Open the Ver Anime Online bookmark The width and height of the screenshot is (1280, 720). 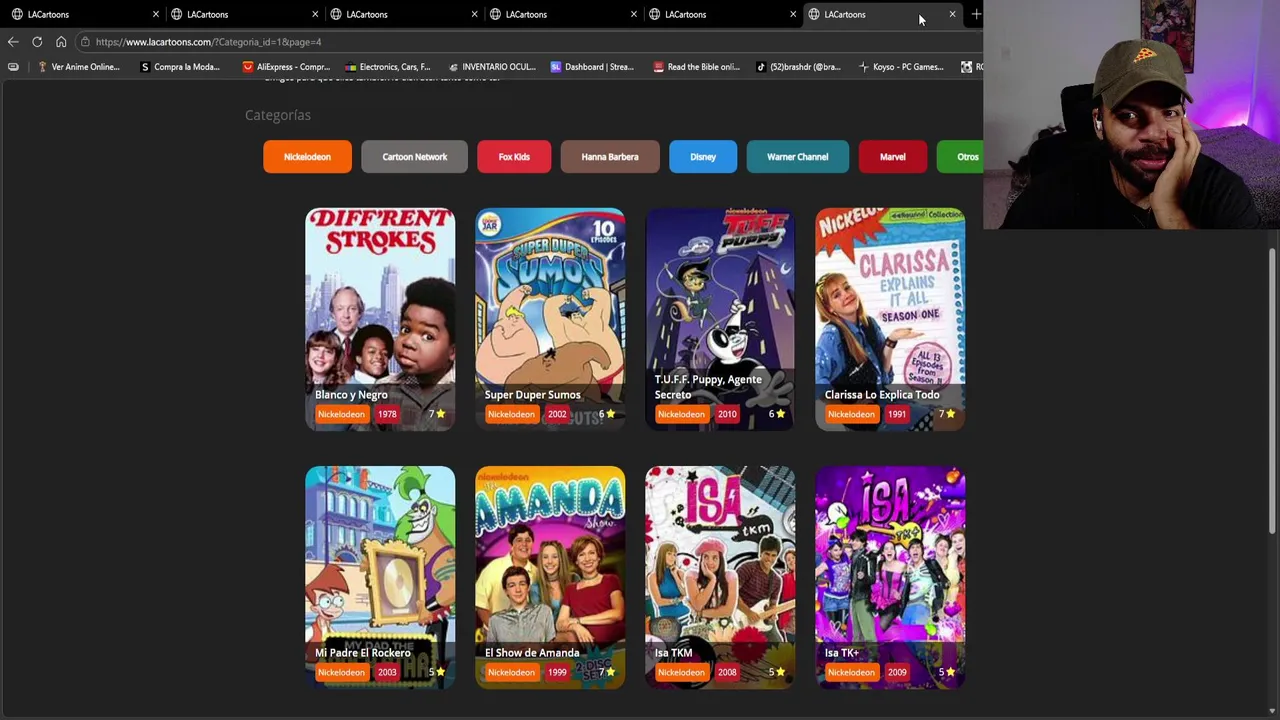tap(78, 67)
